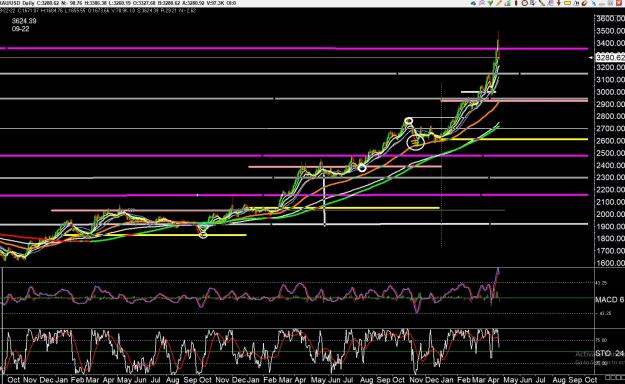Image resolution: width=625 pixels, height=384 pixels.
Task: Click the black vertical bar toolbar icon
Action: click(x=516, y=3)
